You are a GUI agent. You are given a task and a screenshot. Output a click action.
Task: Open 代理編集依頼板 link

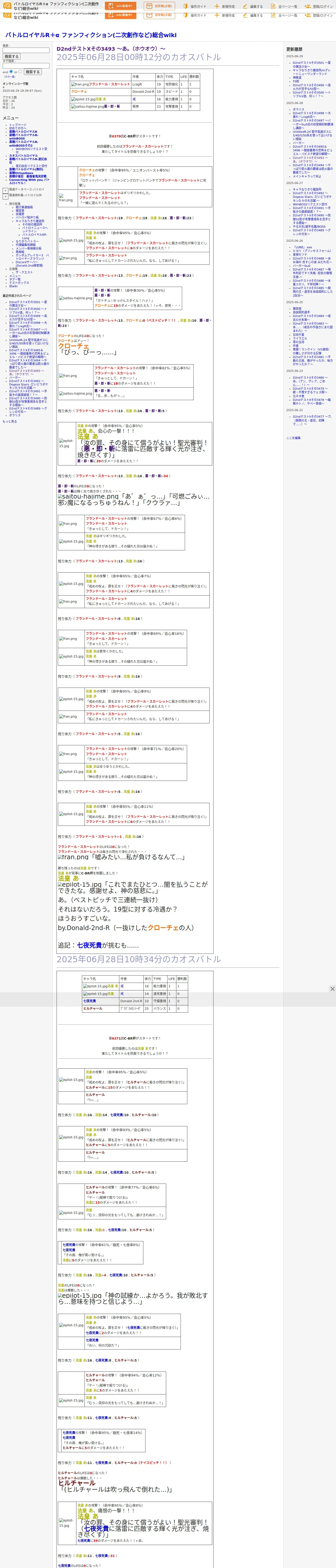(26, 245)
